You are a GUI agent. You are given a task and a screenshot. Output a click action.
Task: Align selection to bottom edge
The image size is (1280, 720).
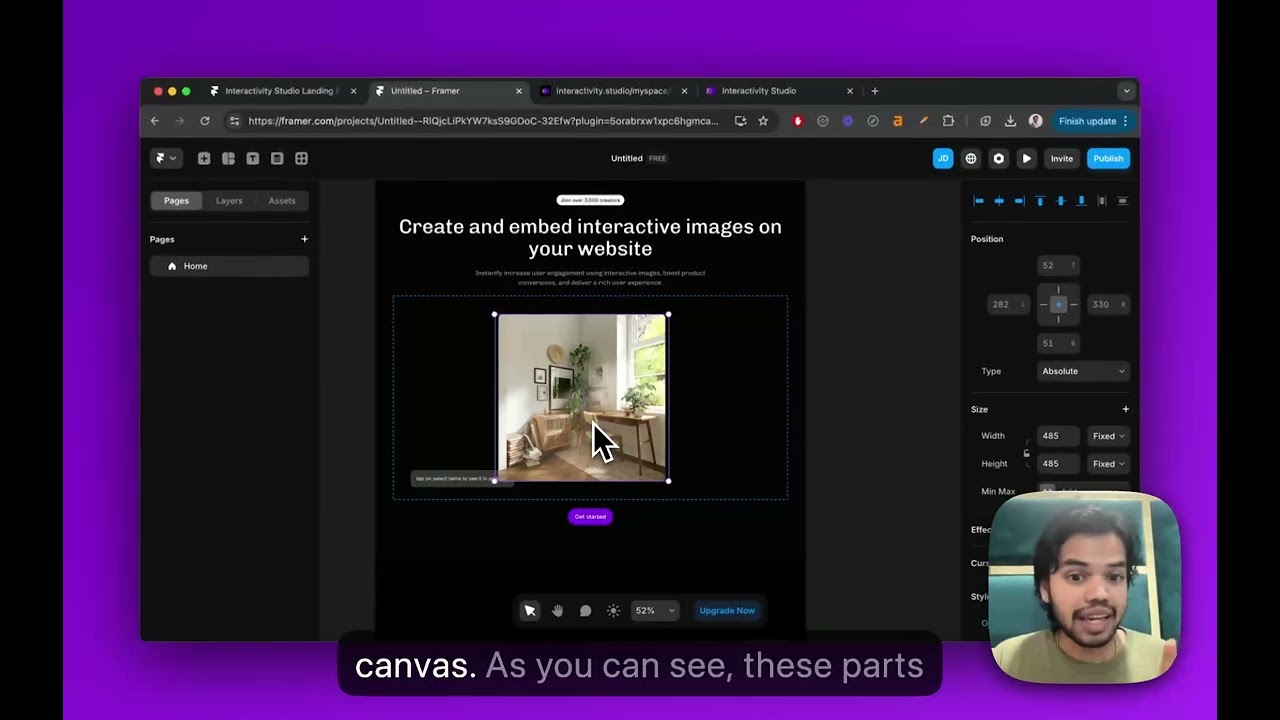point(1081,201)
